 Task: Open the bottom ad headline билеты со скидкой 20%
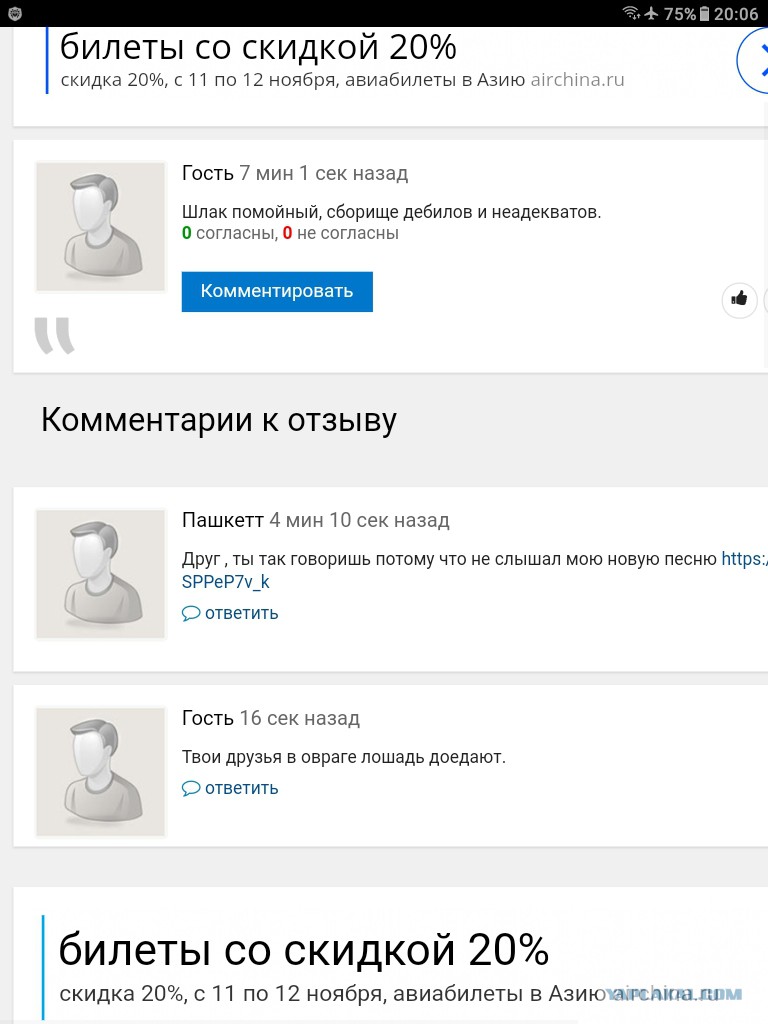pos(304,950)
